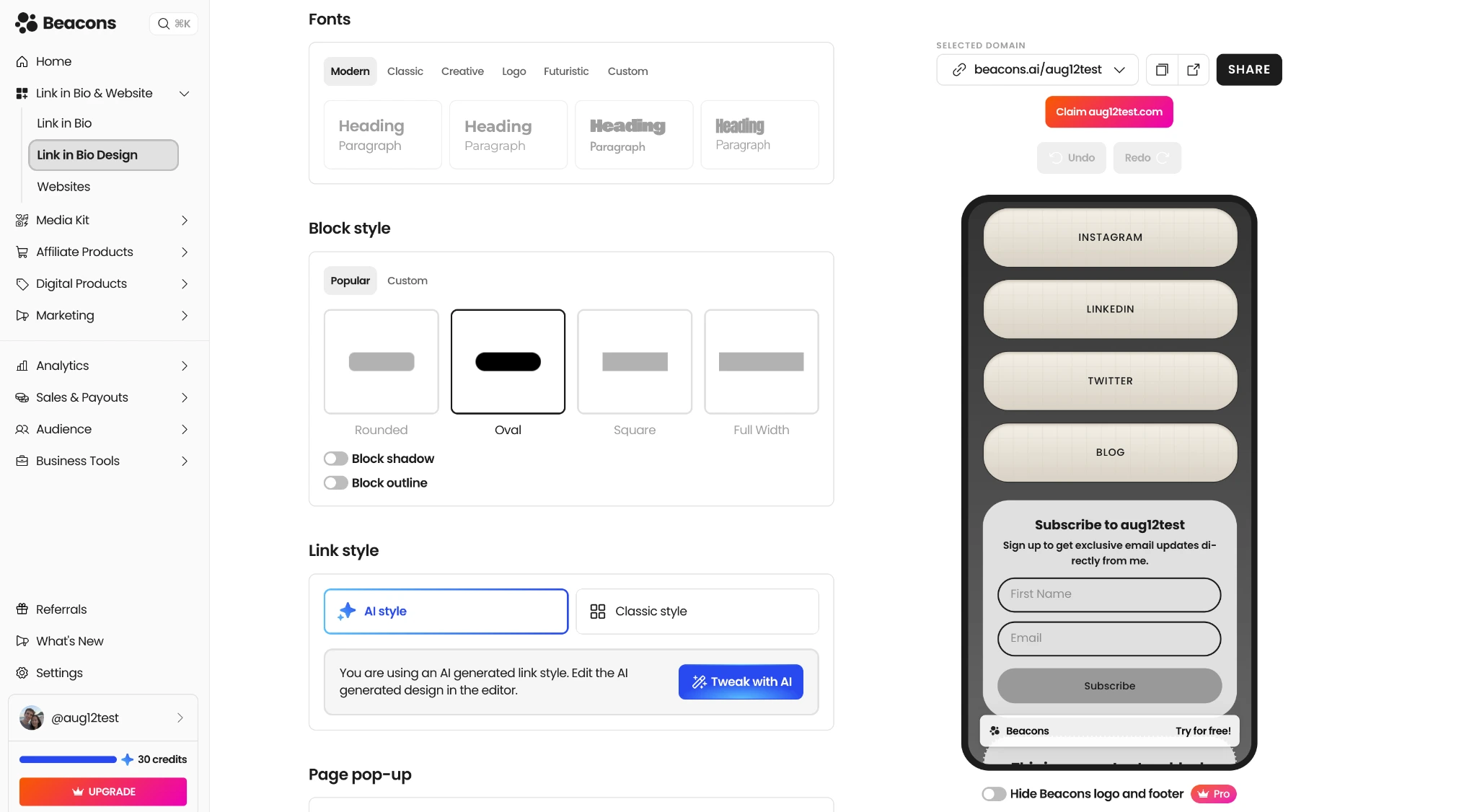The width and height of the screenshot is (1477, 812).
Task: Click the Affiliate Products cart icon
Action: [22, 252]
